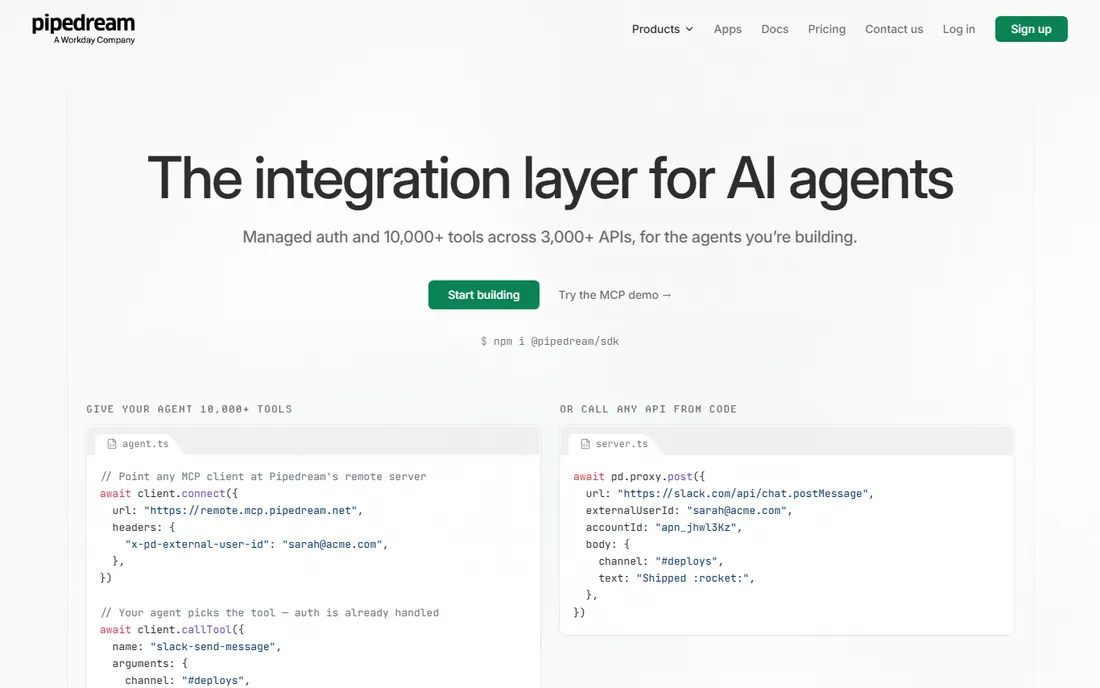Image resolution: width=1100 pixels, height=688 pixels.
Task: Click the 'Managed auth and 10,000+ tools' subheading
Action: click(x=550, y=237)
